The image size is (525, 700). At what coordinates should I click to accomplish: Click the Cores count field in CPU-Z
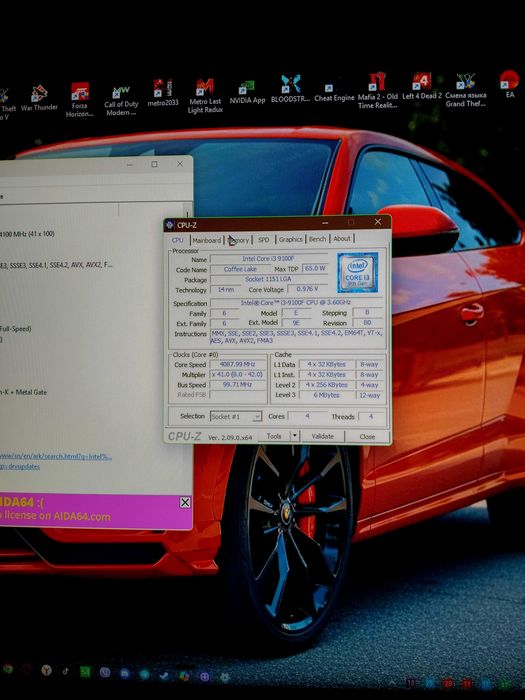tap(307, 416)
